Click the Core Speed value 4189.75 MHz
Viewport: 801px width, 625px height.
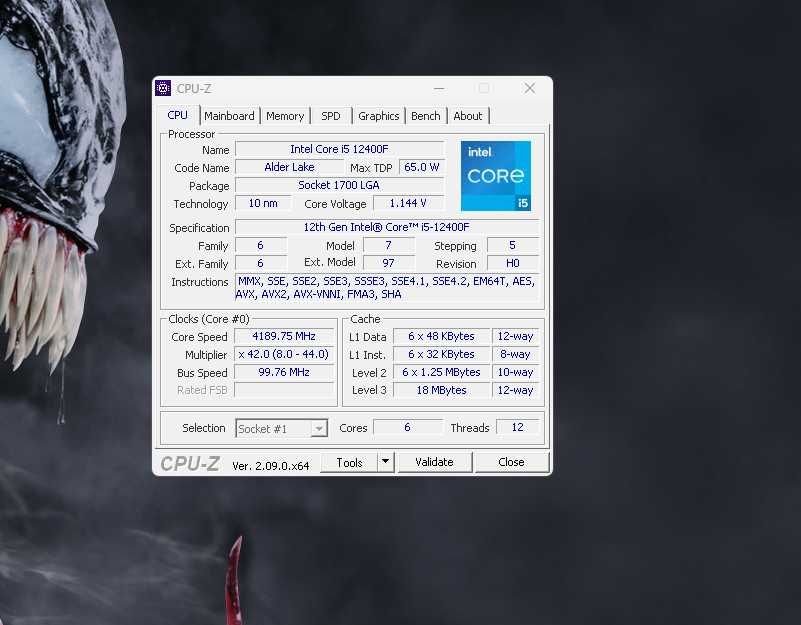click(284, 336)
